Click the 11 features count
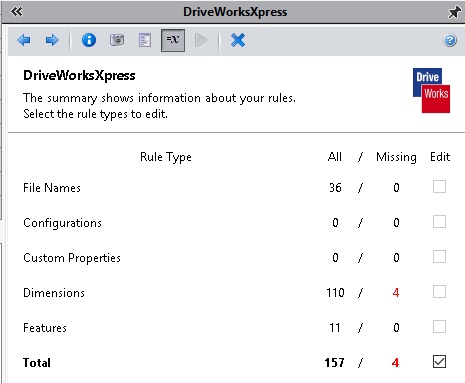This screenshot has height=383, width=465. point(335,328)
